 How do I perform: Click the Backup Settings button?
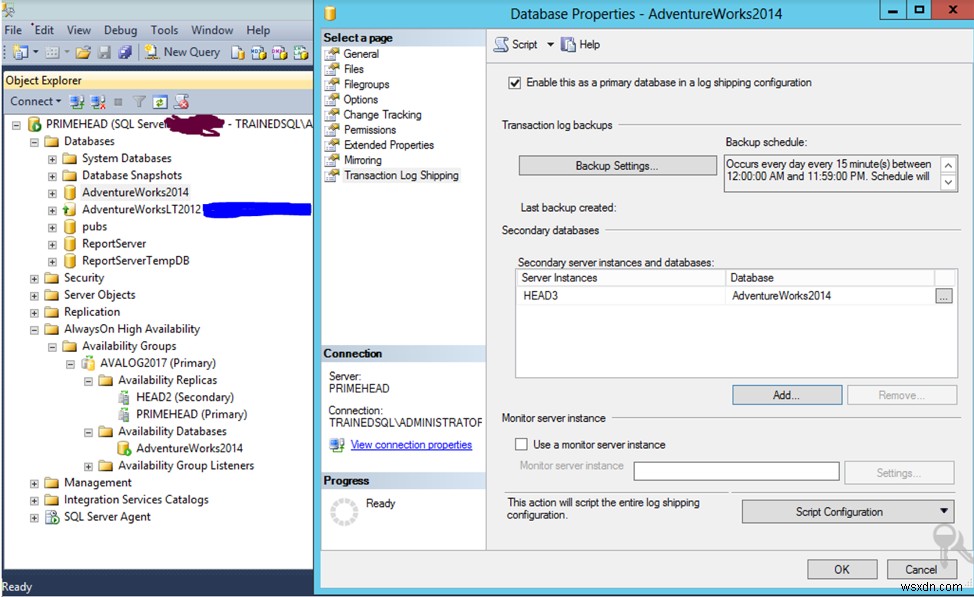point(617,166)
